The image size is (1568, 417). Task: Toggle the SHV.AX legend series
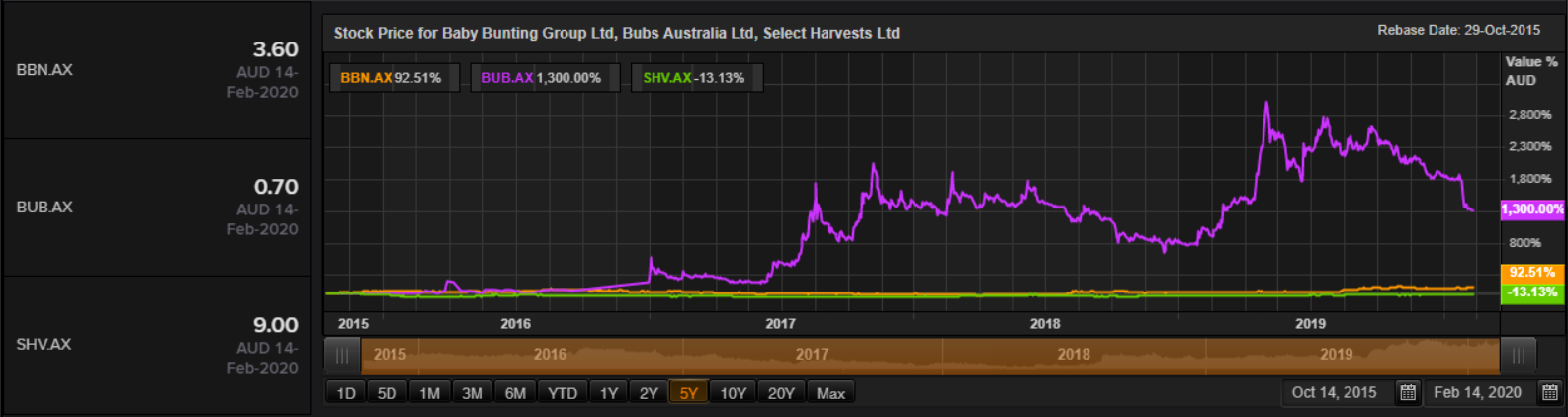[696, 78]
